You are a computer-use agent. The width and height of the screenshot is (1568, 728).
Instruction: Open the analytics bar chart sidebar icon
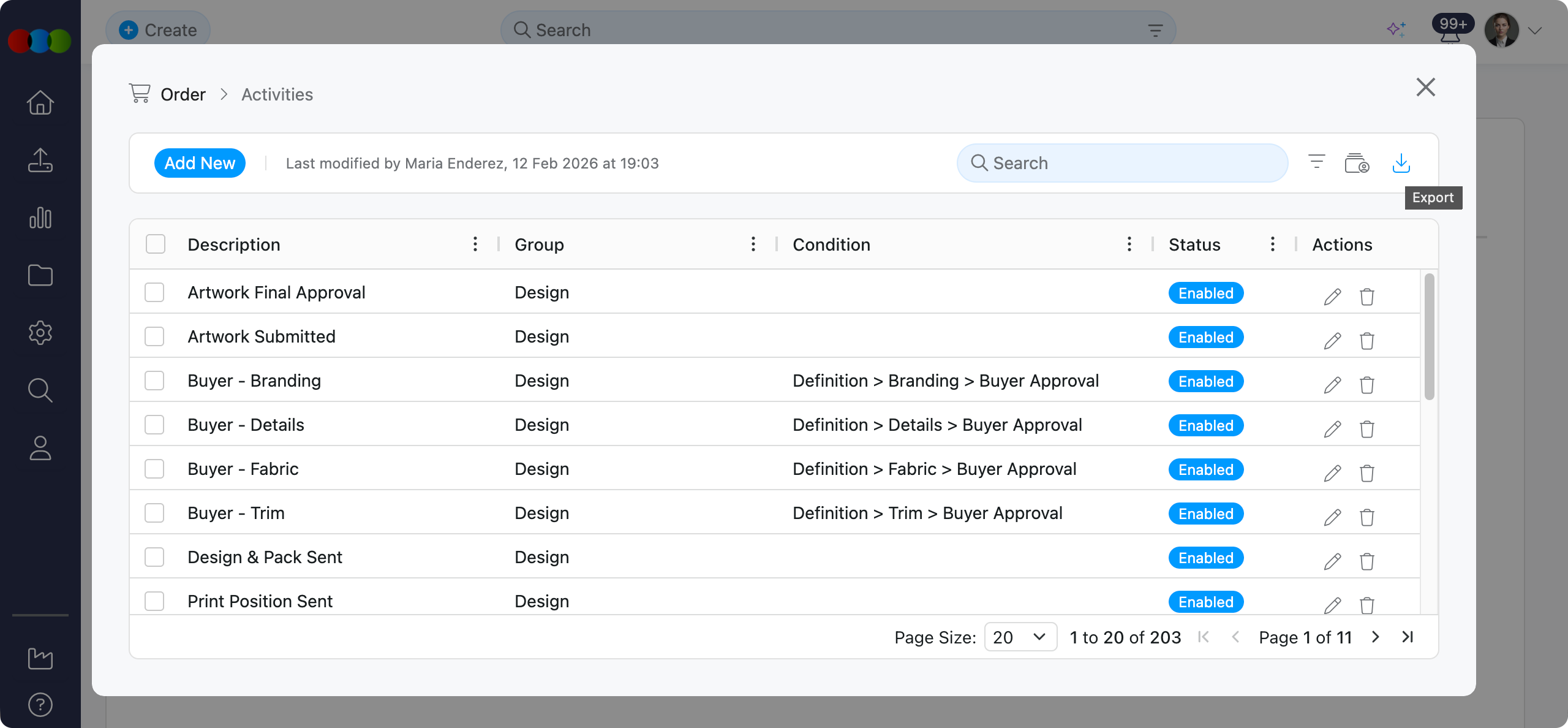(40, 218)
